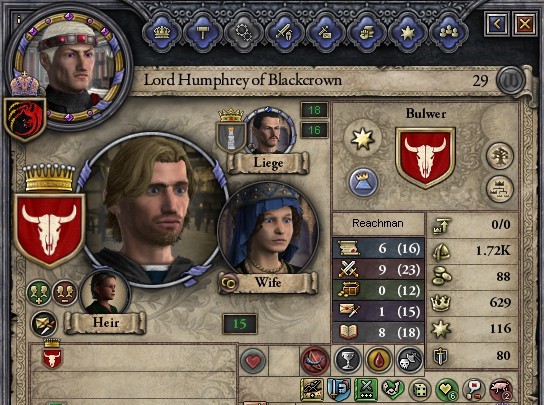Open the hammer laws tab
The image size is (544, 405).
click(202, 33)
